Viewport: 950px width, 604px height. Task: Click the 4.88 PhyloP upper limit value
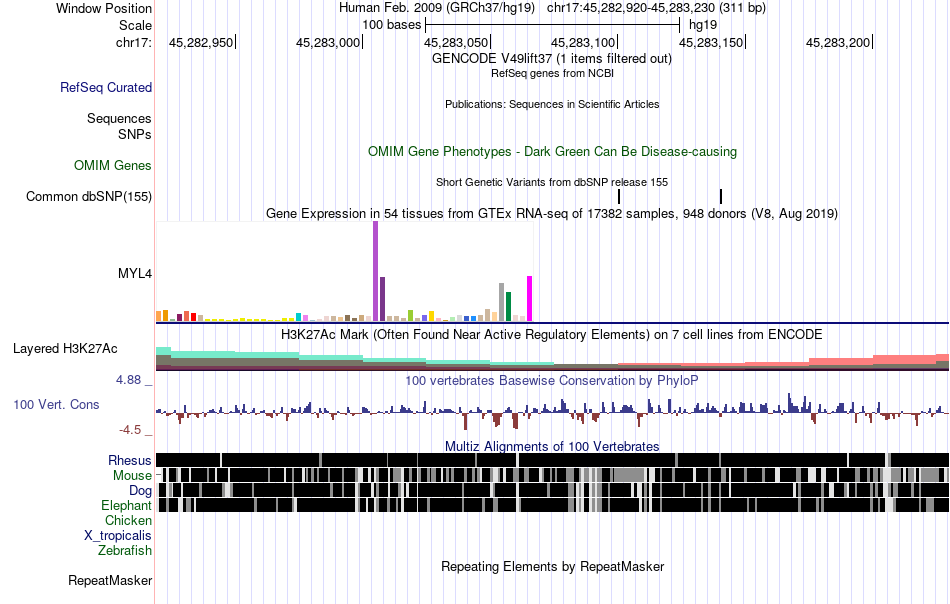(x=128, y=380)
